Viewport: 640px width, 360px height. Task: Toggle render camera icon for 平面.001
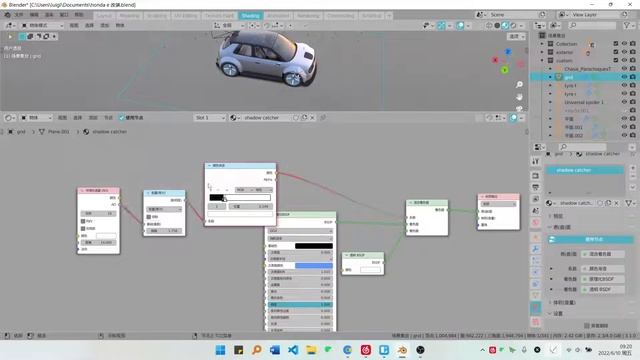pos(633,127)
